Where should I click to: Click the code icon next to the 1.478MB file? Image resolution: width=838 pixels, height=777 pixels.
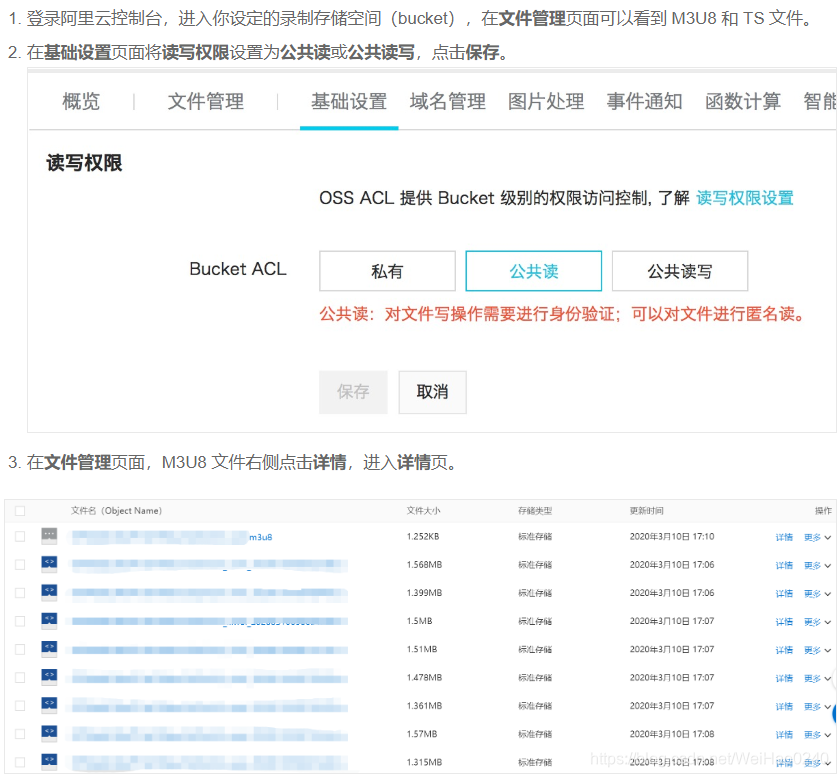click(x=48, y=677)
